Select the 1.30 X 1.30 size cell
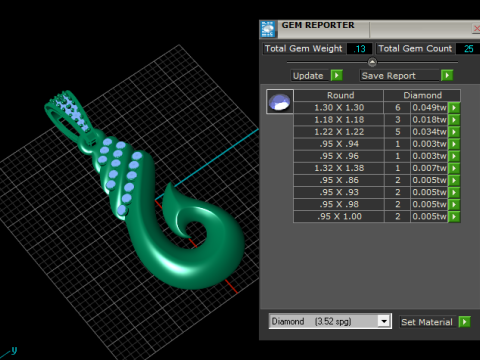 (339, 108)
